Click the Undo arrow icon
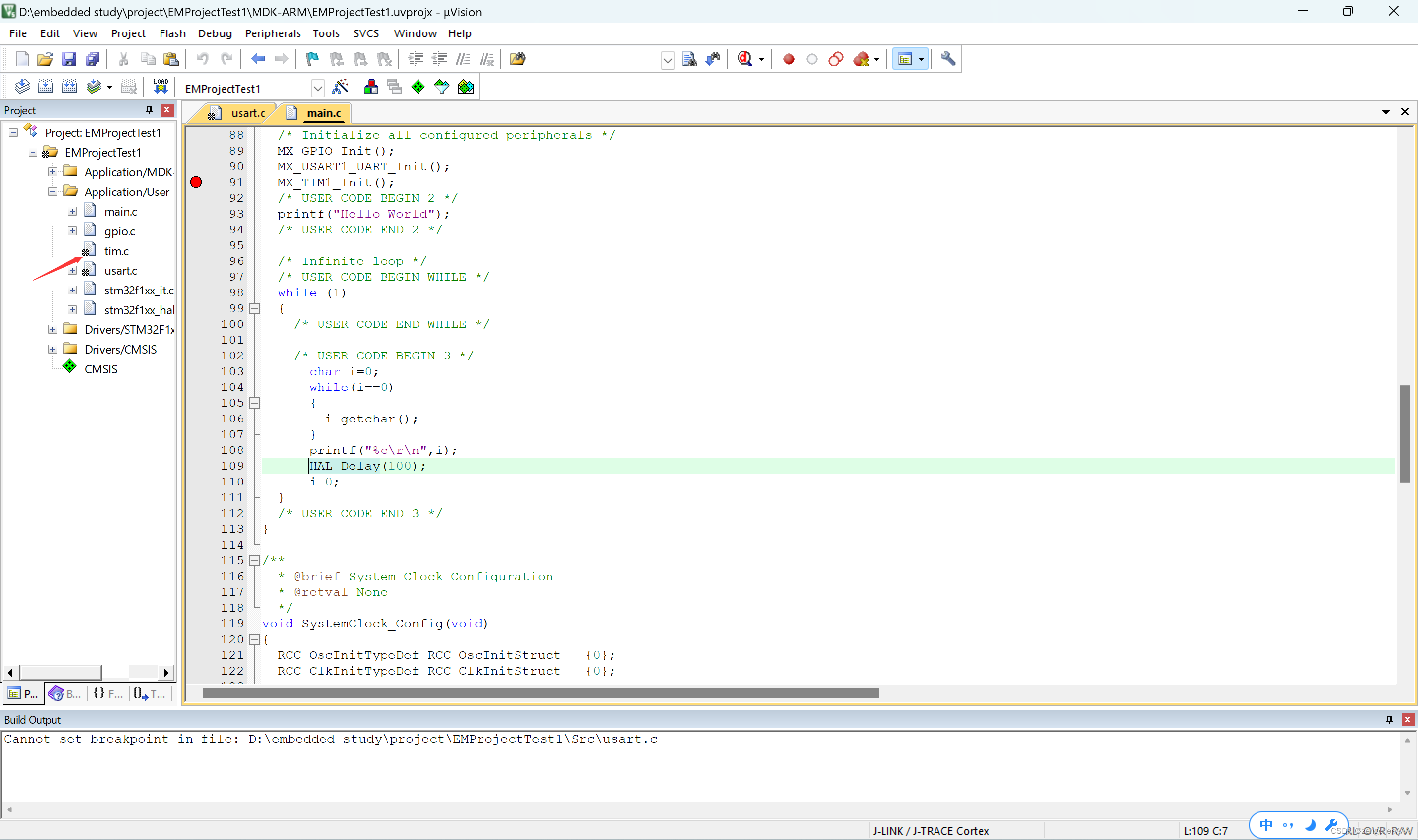Viewport: 1418px width, 840px height. point(202,59)
